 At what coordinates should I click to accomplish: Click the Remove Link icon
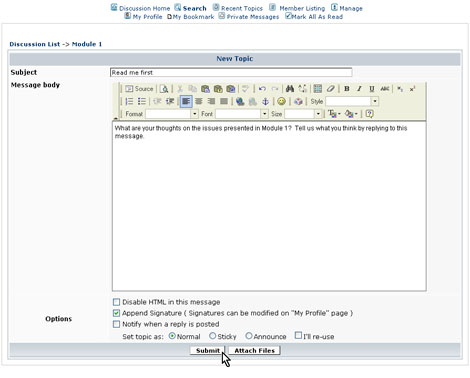[x=252, y=101]
